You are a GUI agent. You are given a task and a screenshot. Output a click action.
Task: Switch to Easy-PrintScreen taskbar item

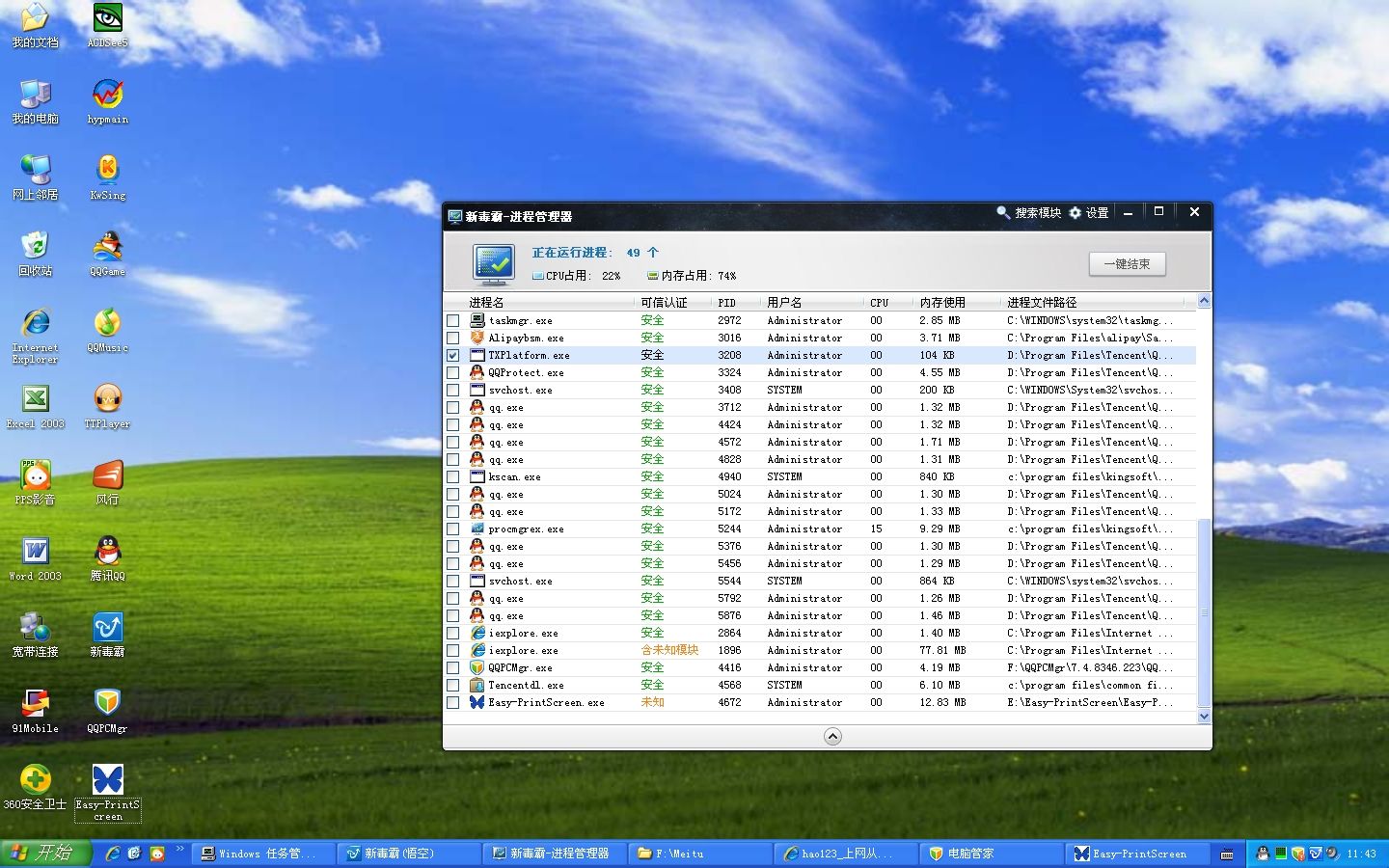(x=1137, y=854)
